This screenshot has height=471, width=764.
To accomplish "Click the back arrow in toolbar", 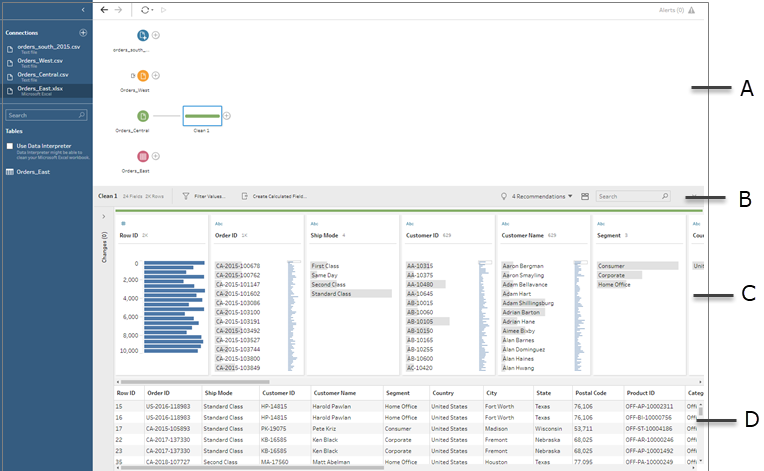I will (x=104, y=10).
